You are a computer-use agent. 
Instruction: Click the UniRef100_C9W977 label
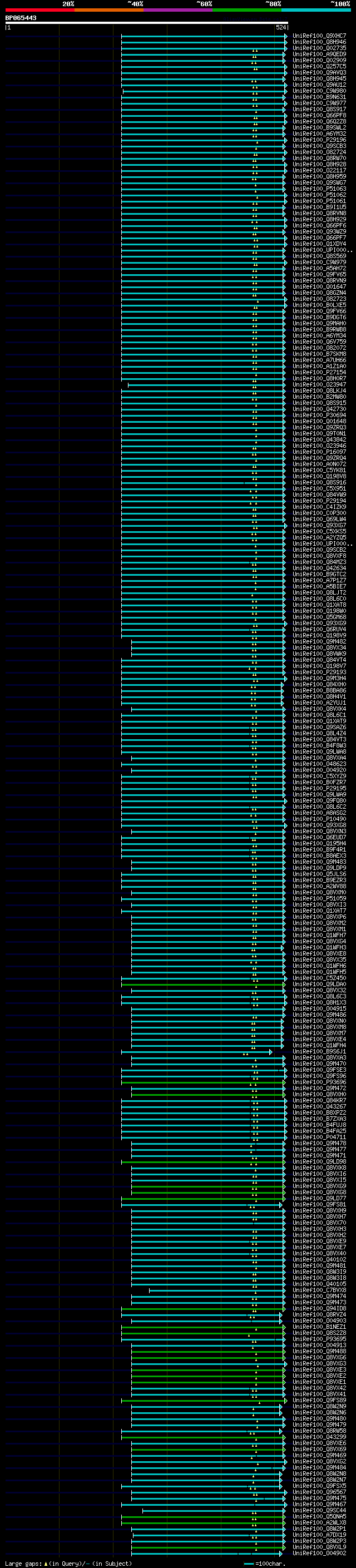(319, 103)
